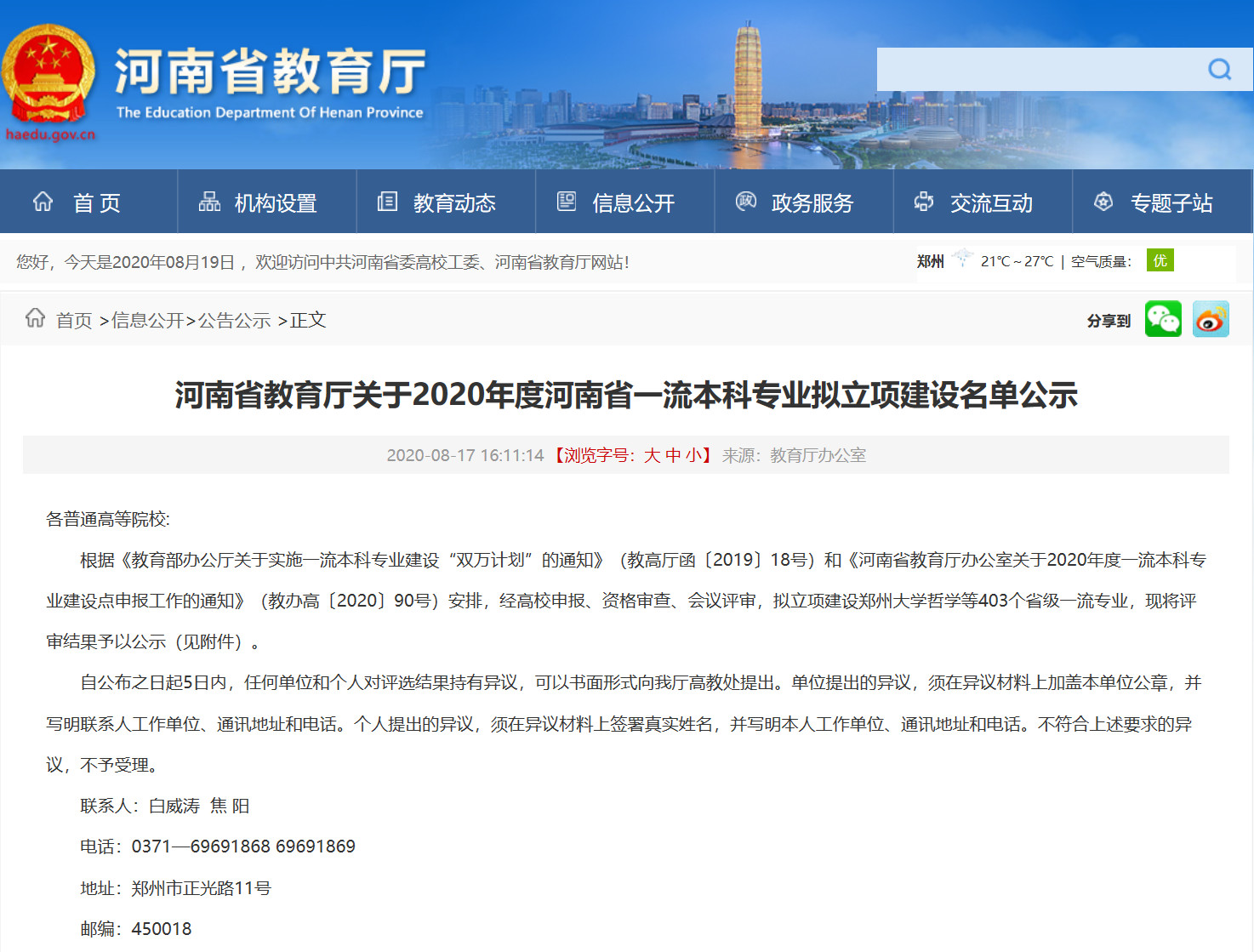This screenshot has width=1254, height=952.
Task: Click the 交流互动 icon in navigation
Action: pyautogui.click(x=924, y=202)
